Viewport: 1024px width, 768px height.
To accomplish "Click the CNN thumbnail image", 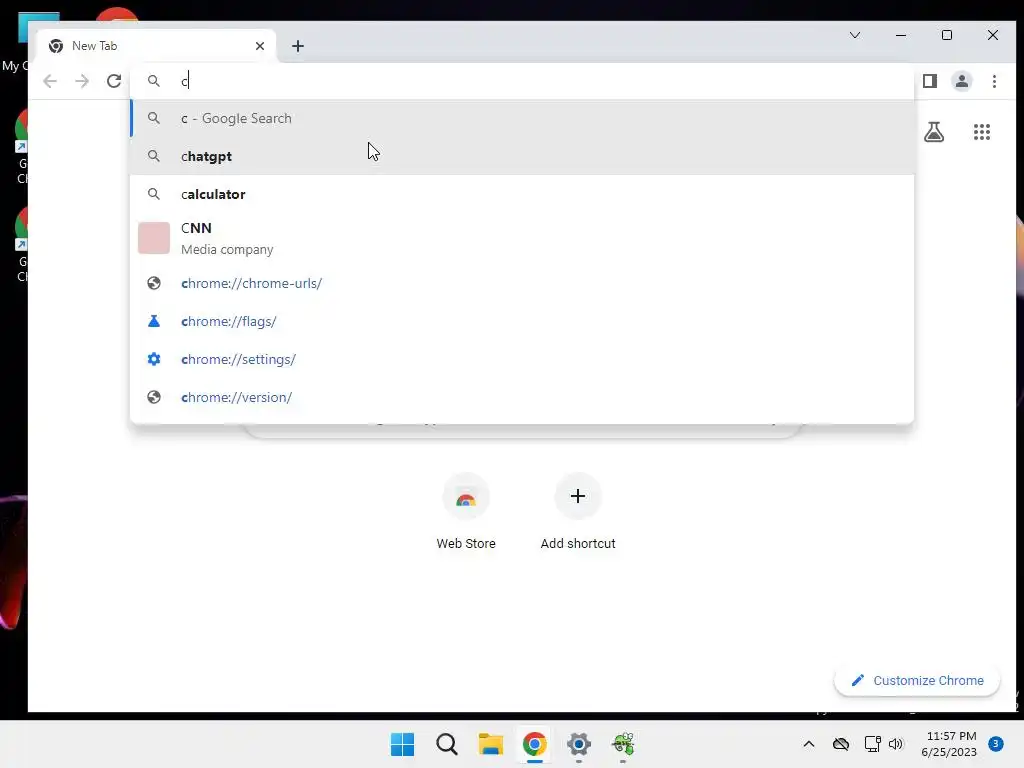I will click(x=154, y=238).
